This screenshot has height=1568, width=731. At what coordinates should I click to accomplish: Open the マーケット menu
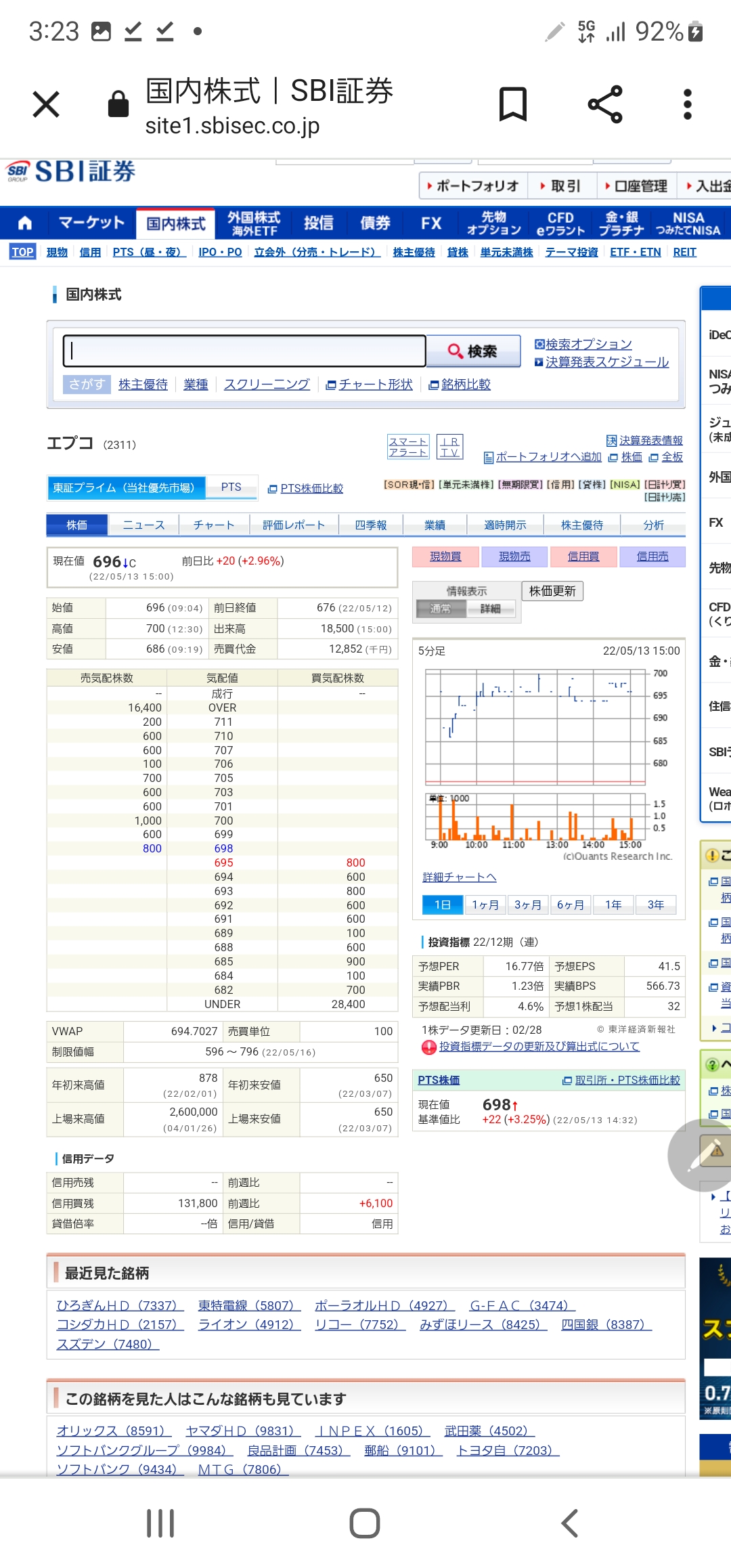coord(91,223)
